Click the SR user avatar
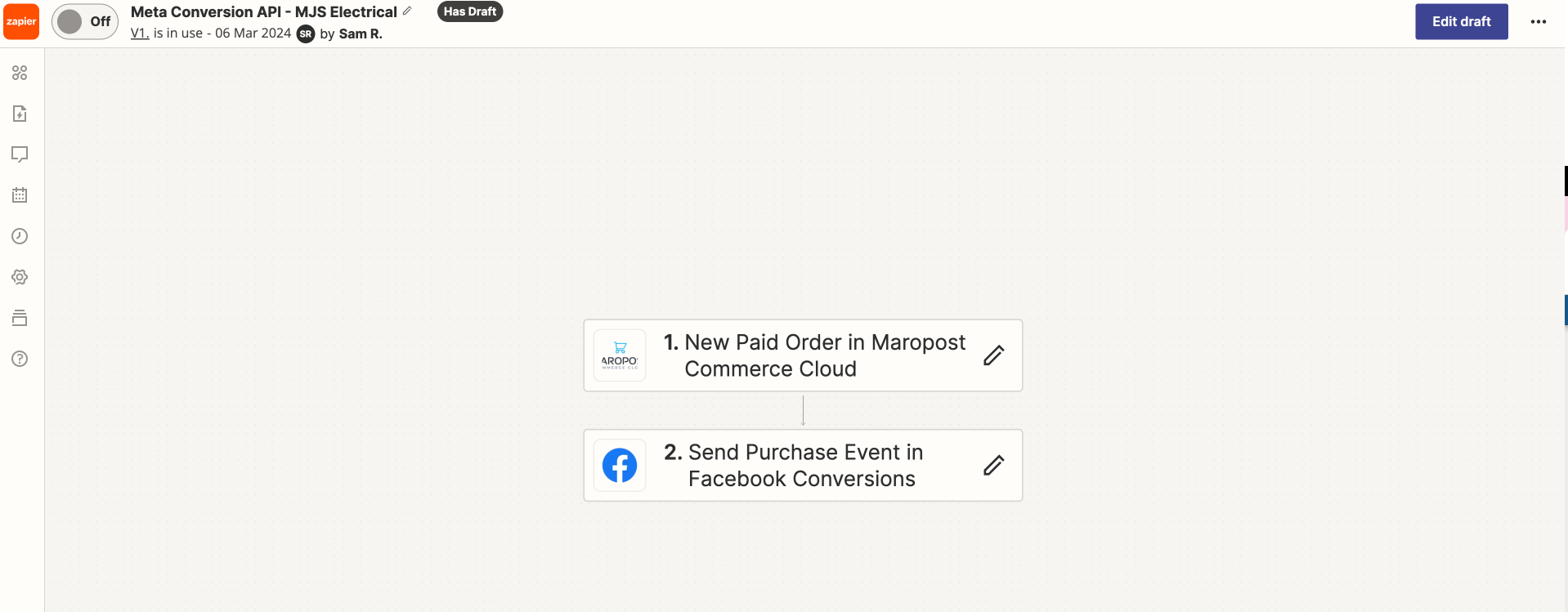Image resolution: width=1568 pixels, height=612 pixels. click(x=306, y=34)
